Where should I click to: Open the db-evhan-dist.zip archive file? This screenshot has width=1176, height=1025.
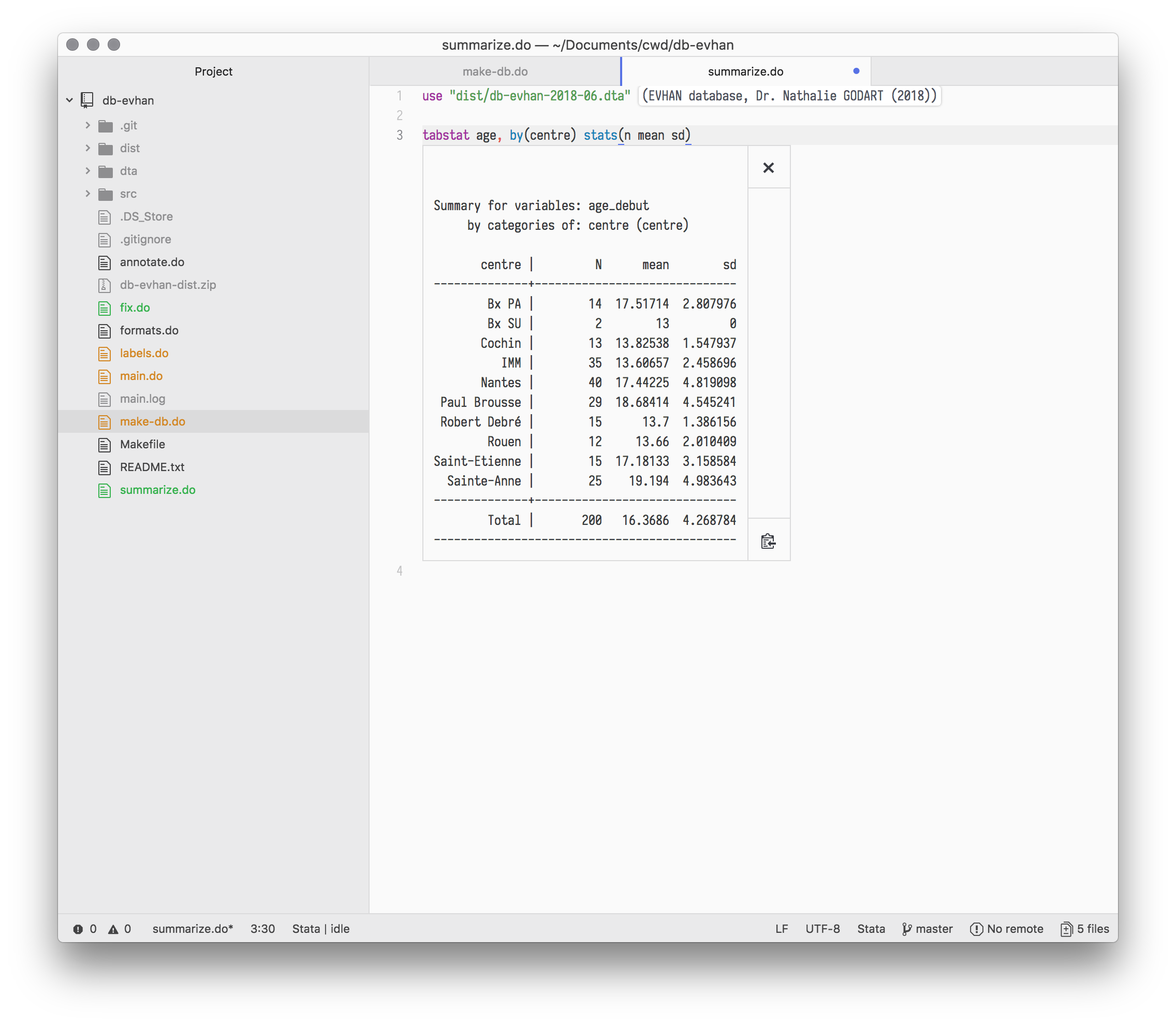(168, 285)
